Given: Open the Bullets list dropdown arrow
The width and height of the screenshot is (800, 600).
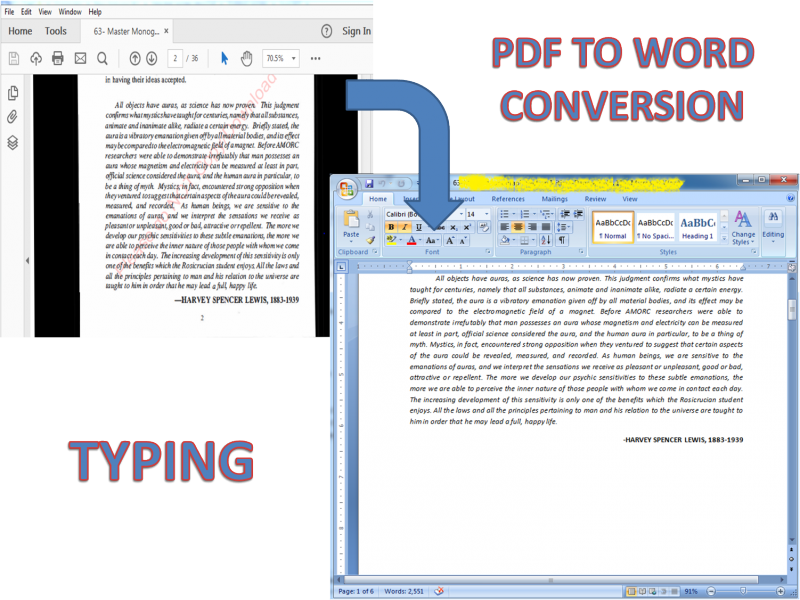Looking at the screenshot, I should (514, 214).
